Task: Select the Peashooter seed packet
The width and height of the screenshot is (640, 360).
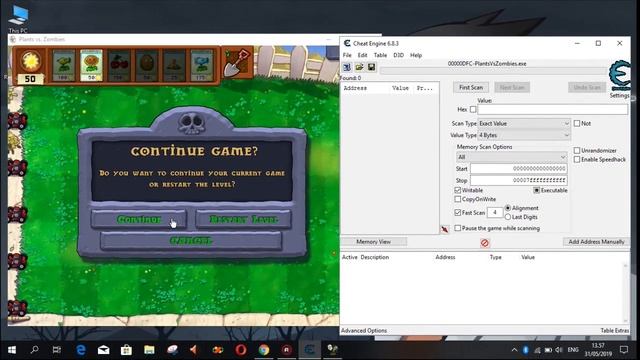Action: (63, 65)
